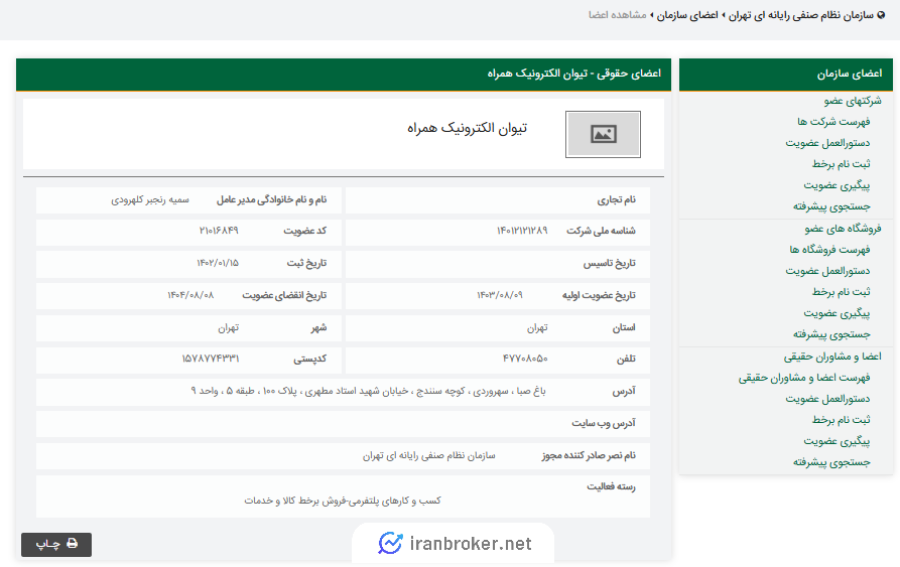This screenshot has height=567, width=900.
Task: Click phone number value ۴۷۷۰۸۰۵۰
Action: pyautogui.click(x=525, y=359)
